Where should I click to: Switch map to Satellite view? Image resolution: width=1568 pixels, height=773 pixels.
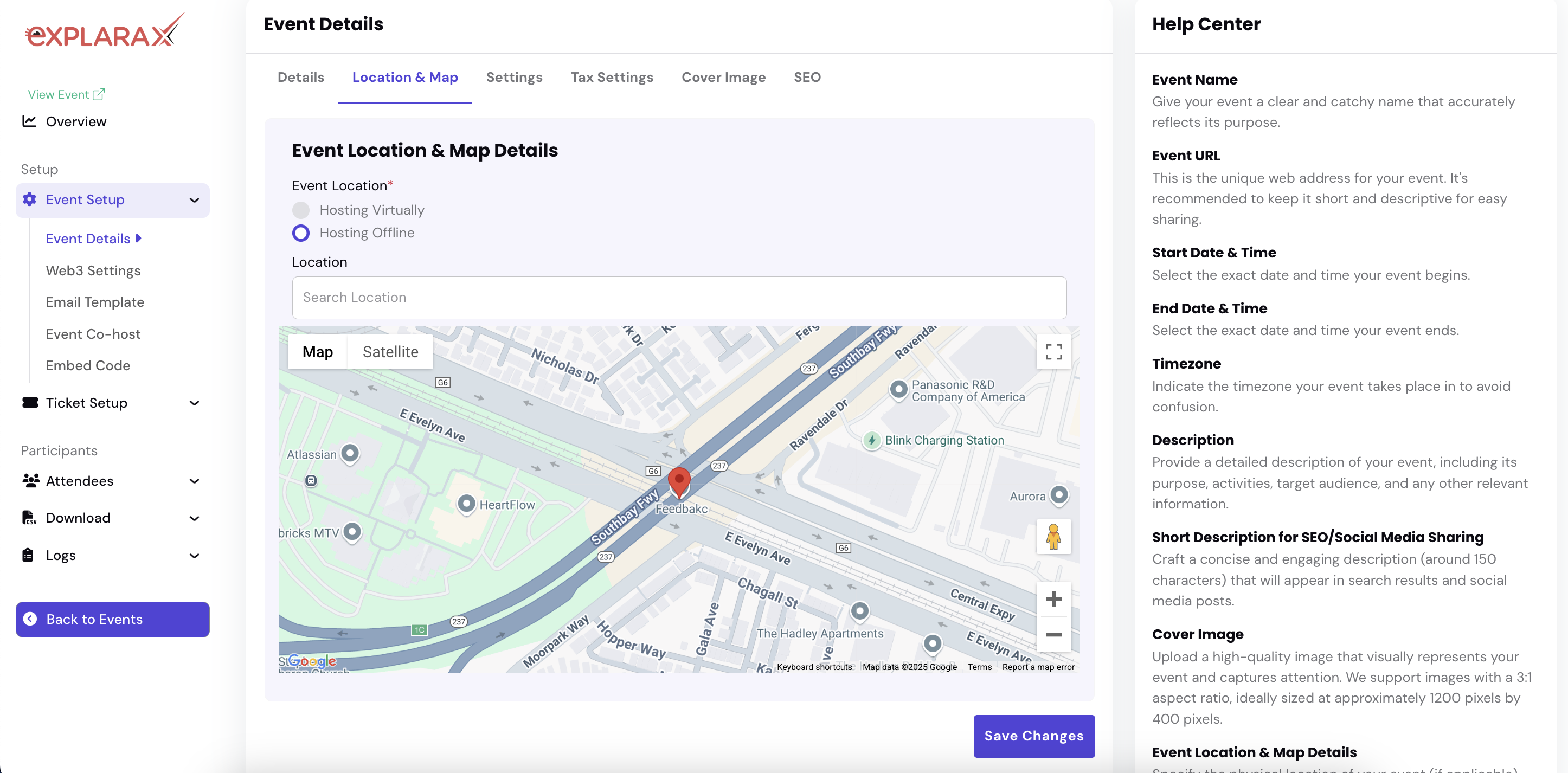click(390, 352)
